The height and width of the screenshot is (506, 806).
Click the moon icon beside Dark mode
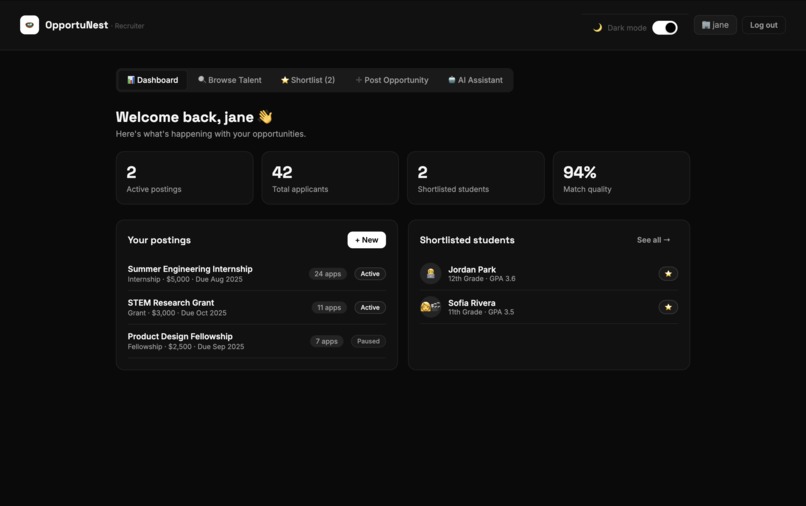[x=597, y=28]
